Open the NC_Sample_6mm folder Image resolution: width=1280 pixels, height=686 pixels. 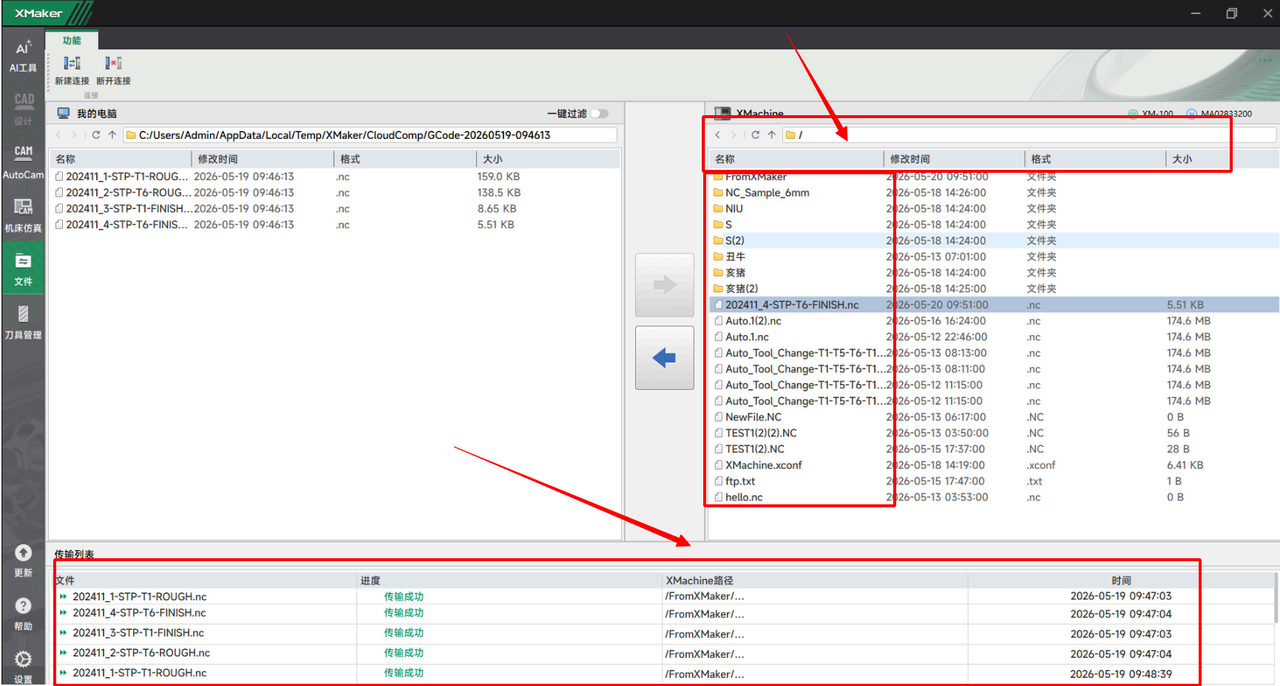click(x=767, y=193)
